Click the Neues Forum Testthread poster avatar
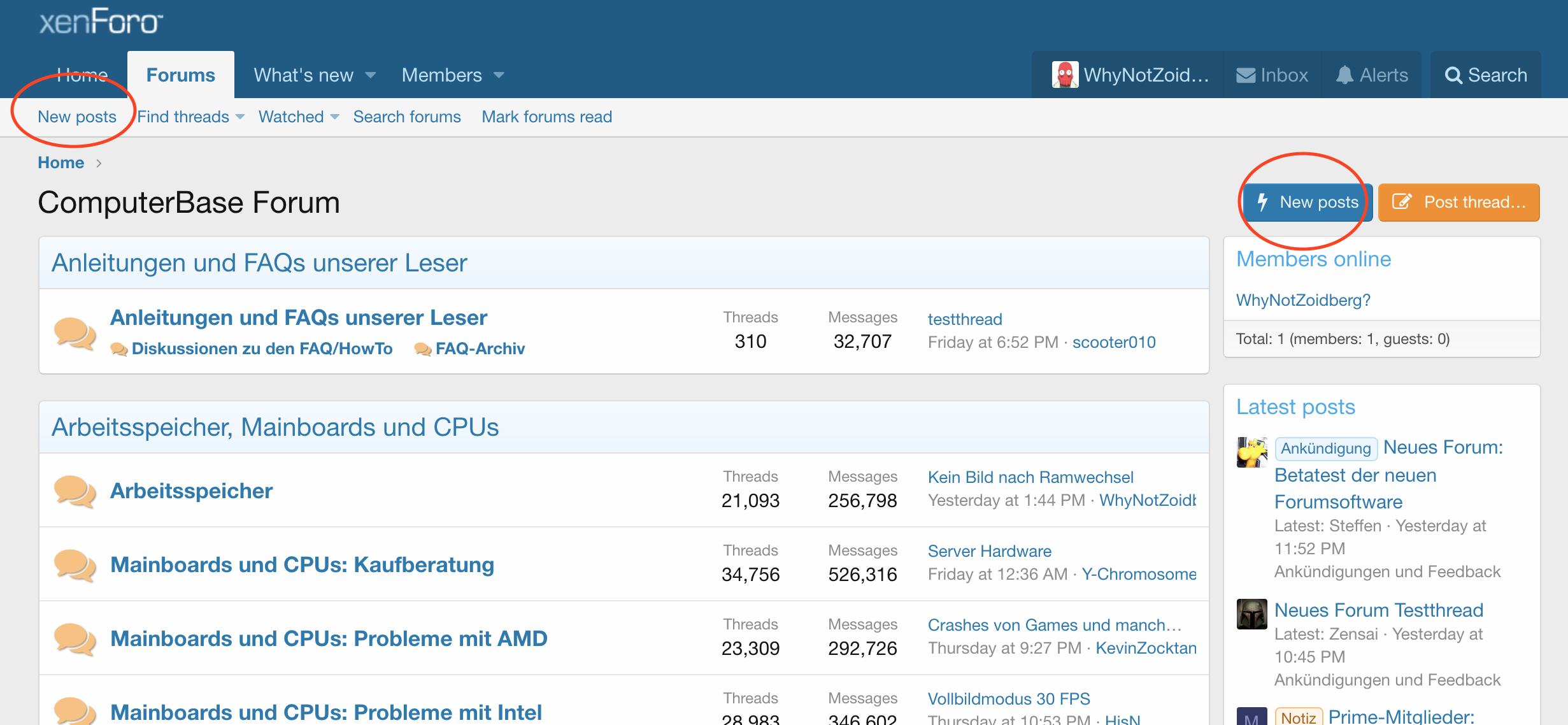 click(1251, 614)
